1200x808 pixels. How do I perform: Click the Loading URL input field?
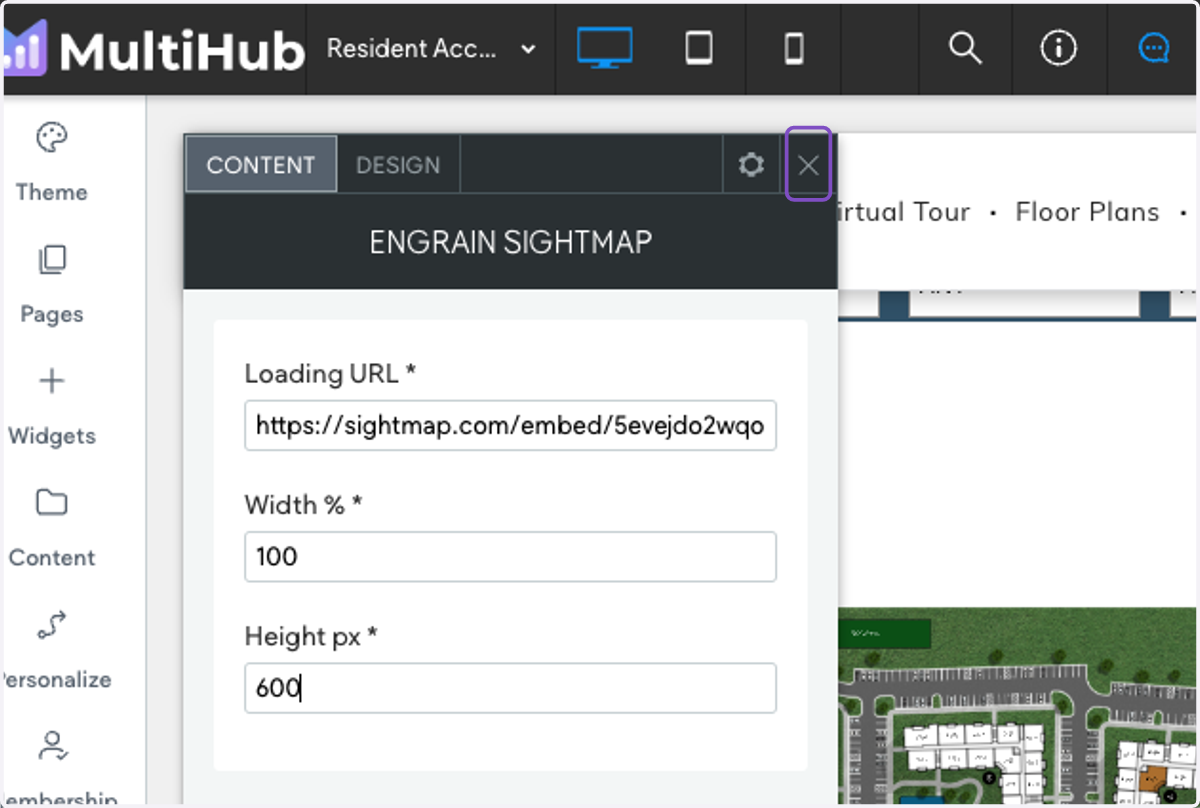[510, 426]
